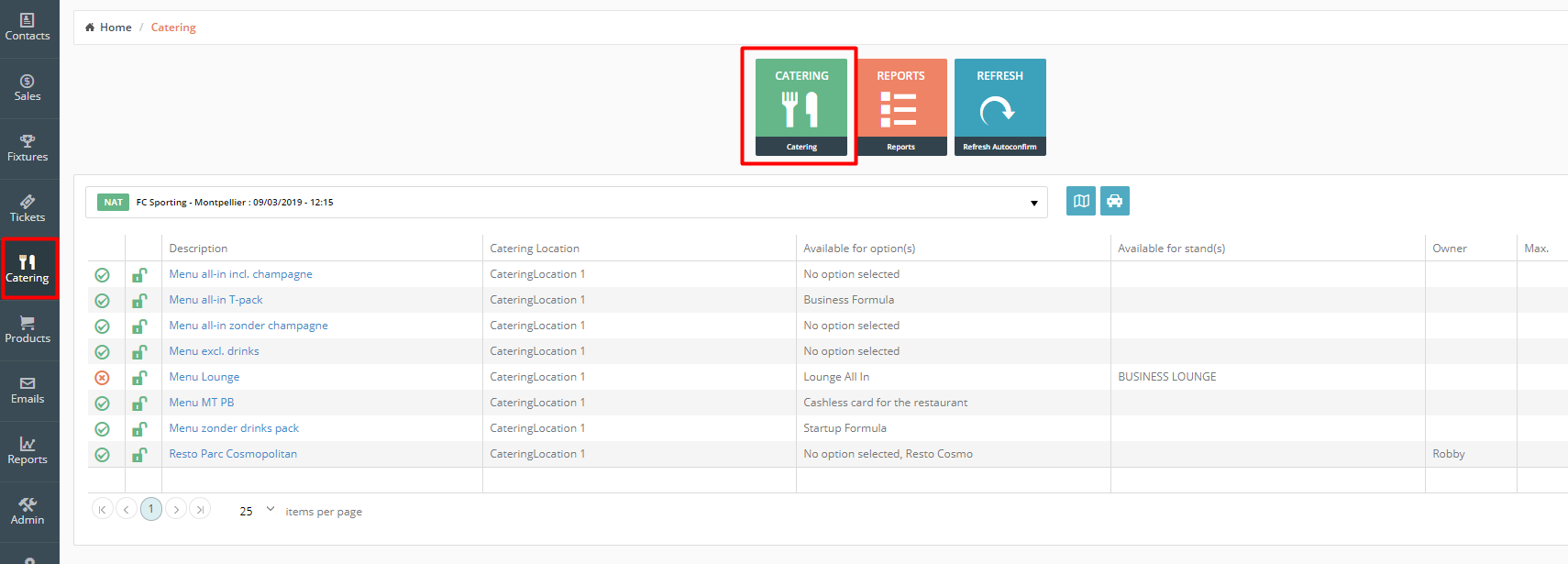The image size is (1568, 564).
Task: Go to last page of results
Action: pos(200,509)
